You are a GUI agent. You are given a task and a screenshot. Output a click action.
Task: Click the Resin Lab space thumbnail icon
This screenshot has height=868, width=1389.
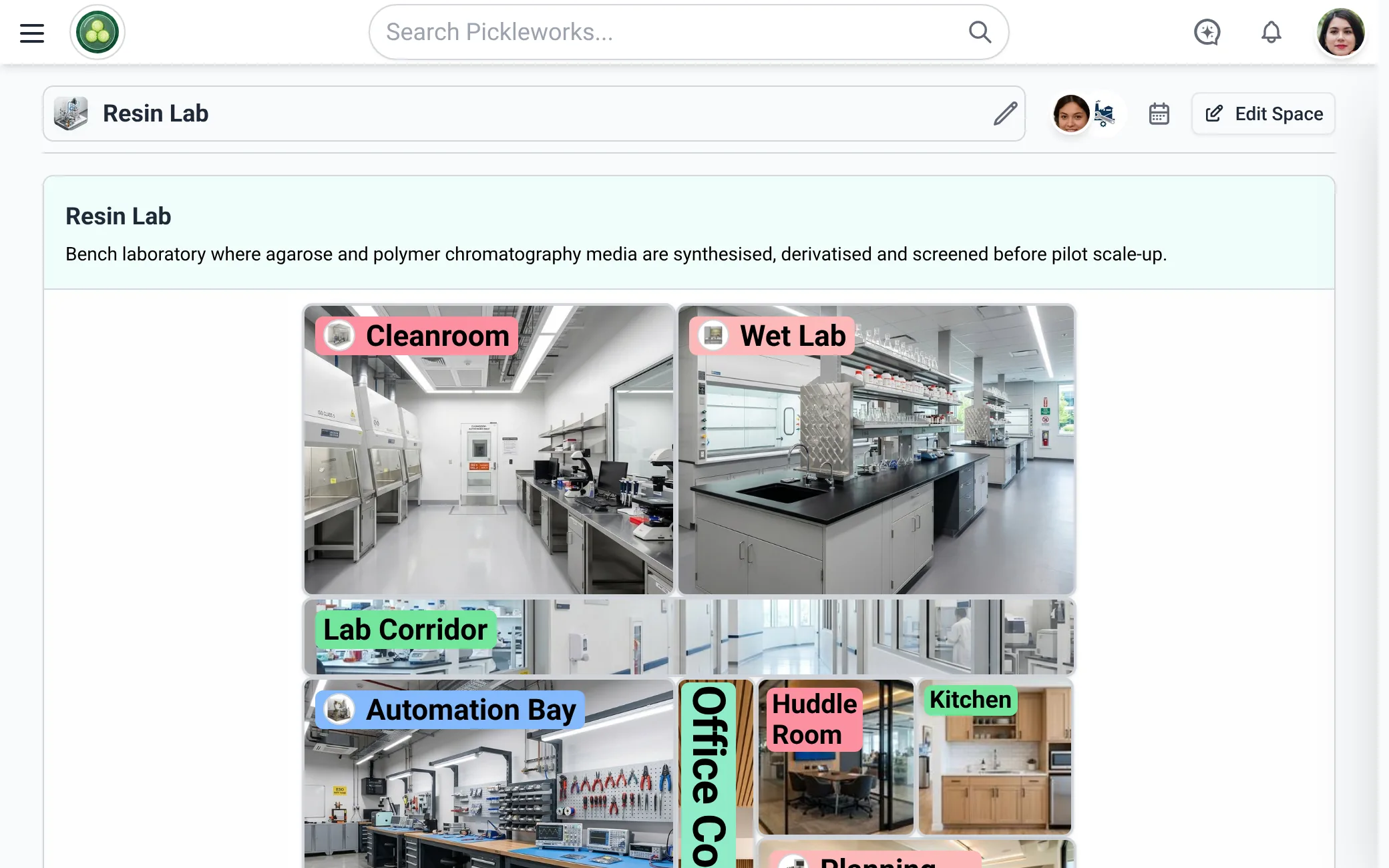[x=71, y=114]
